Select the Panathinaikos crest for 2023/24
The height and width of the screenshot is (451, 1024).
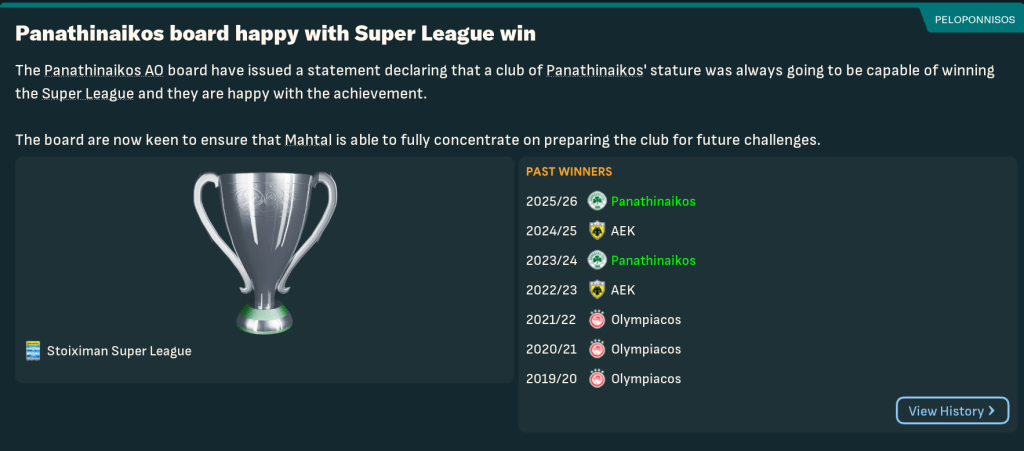[597, 261]
